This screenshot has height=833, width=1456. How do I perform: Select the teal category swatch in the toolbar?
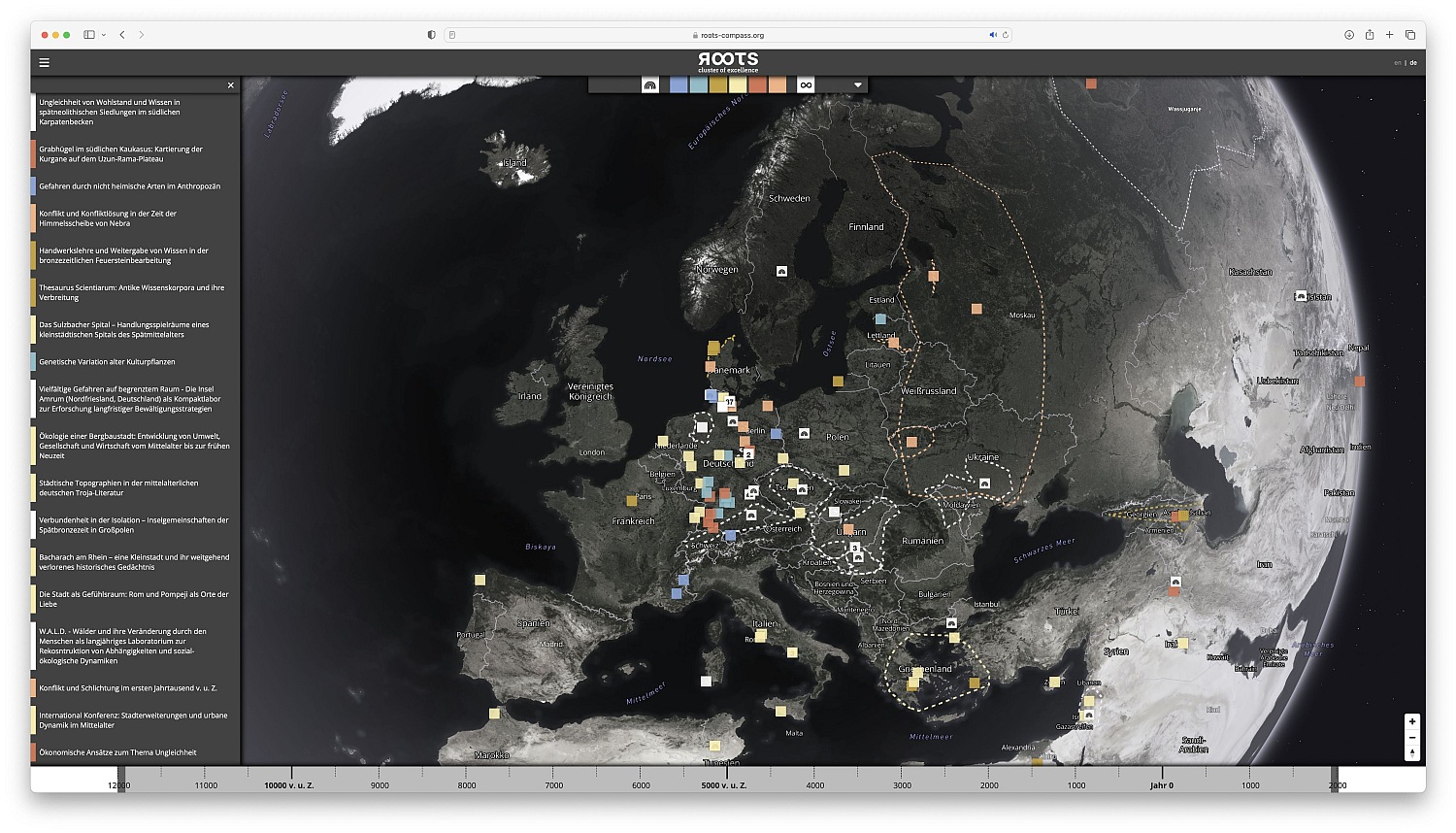pyautogui.click(x=699, y=85)
